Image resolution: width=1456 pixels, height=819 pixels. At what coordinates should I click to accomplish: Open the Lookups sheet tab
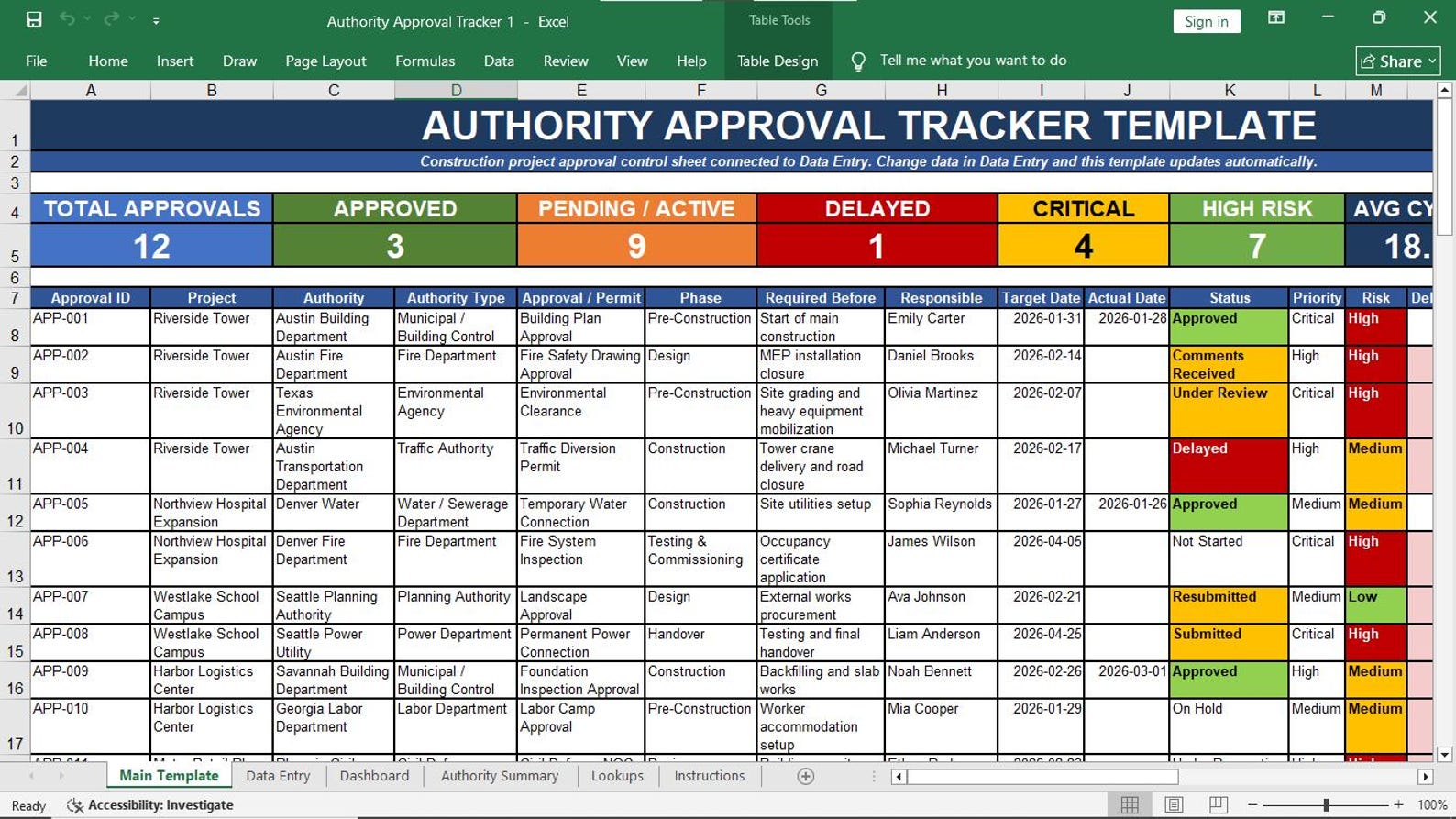point(617,776)
